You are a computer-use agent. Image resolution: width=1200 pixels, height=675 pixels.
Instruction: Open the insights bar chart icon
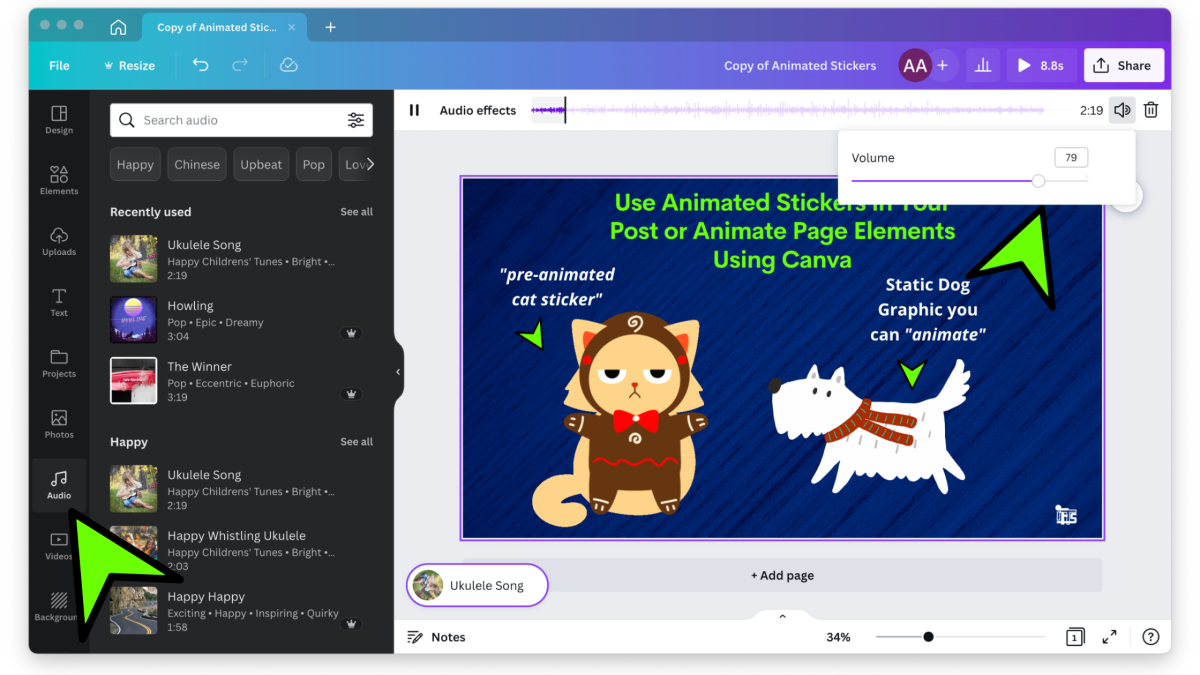982,65
